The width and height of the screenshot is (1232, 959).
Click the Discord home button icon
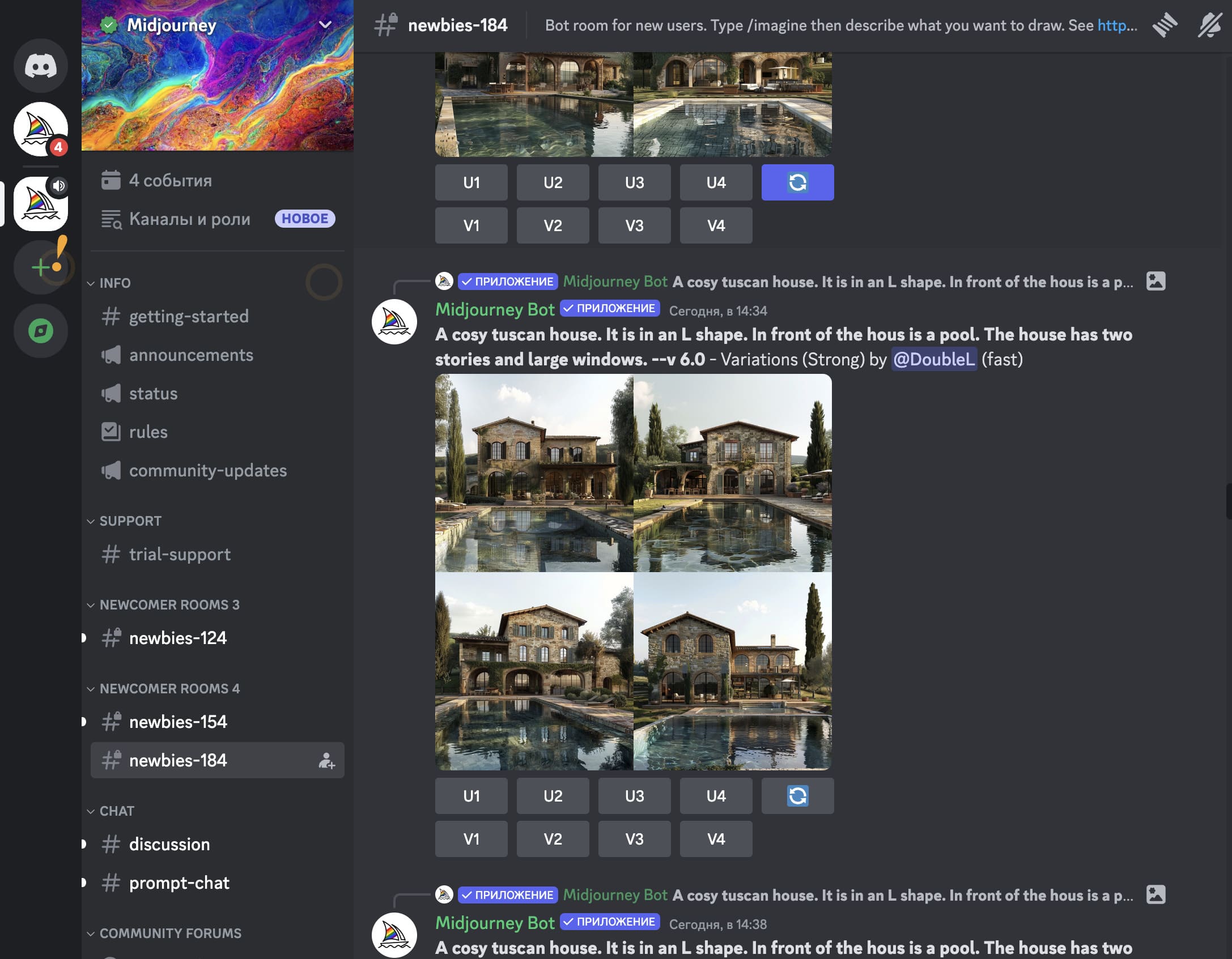coord(40,66)
